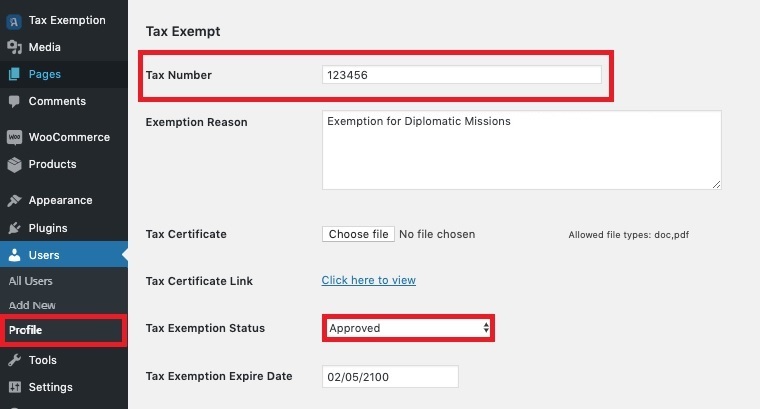Click the Tools wrench icon
The width and height of the screenshot is (760, 409).
pos(15,360)
